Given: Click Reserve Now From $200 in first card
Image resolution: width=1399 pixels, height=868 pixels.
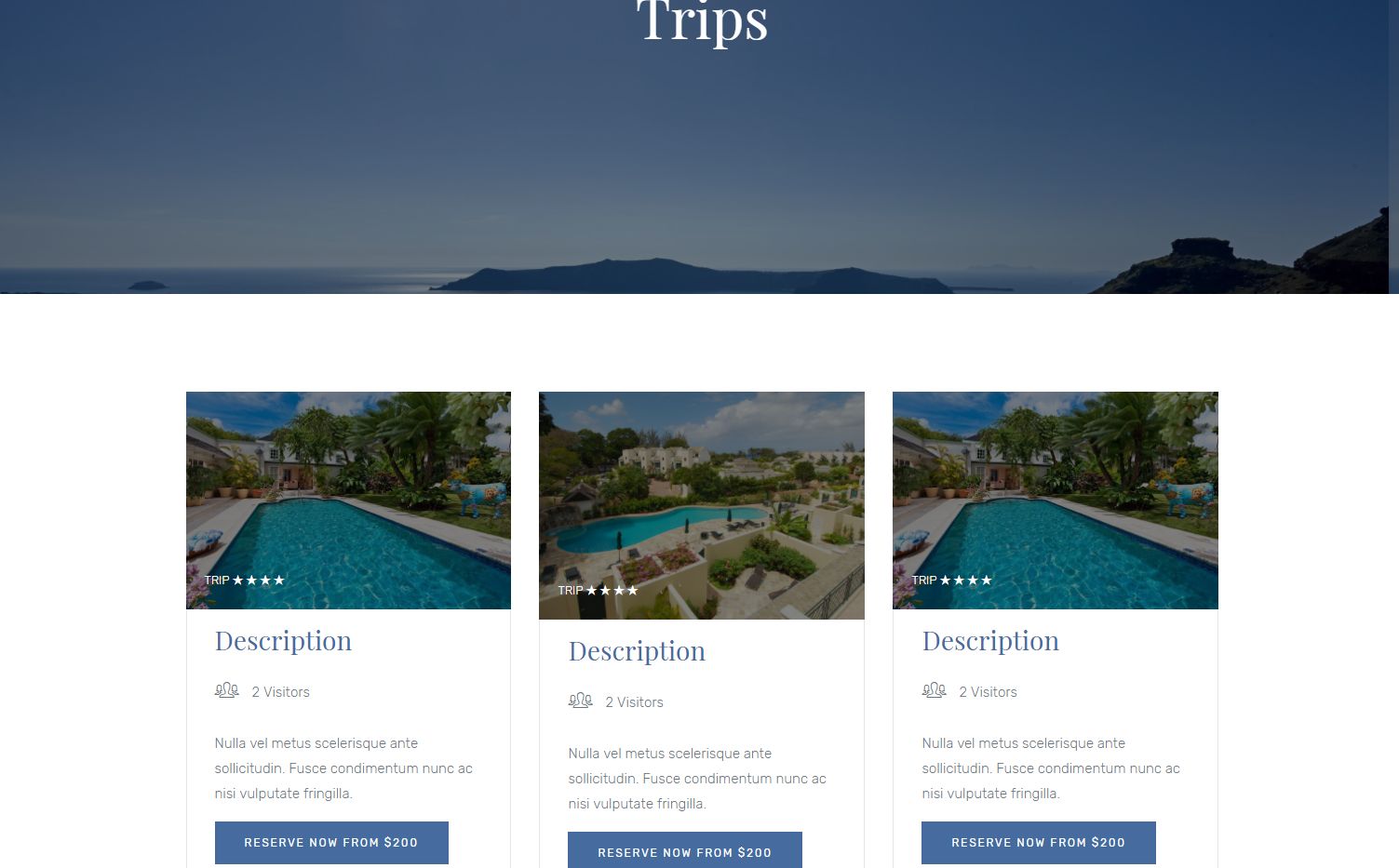Looking at the screenshot, I should click(x=331, y=843).
